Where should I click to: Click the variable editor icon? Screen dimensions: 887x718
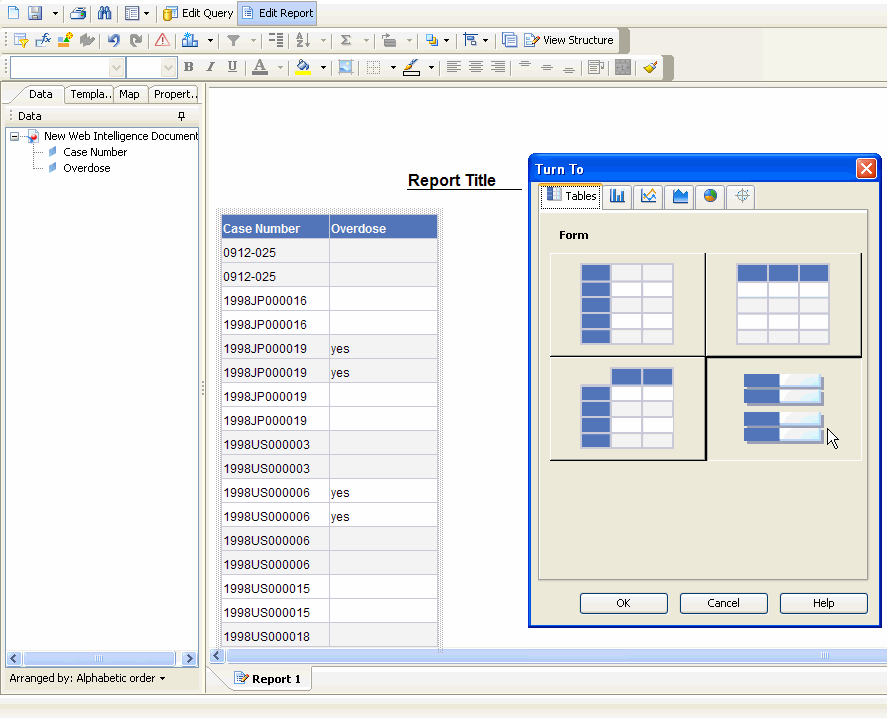pyautogui.click(x=65, y=40)
